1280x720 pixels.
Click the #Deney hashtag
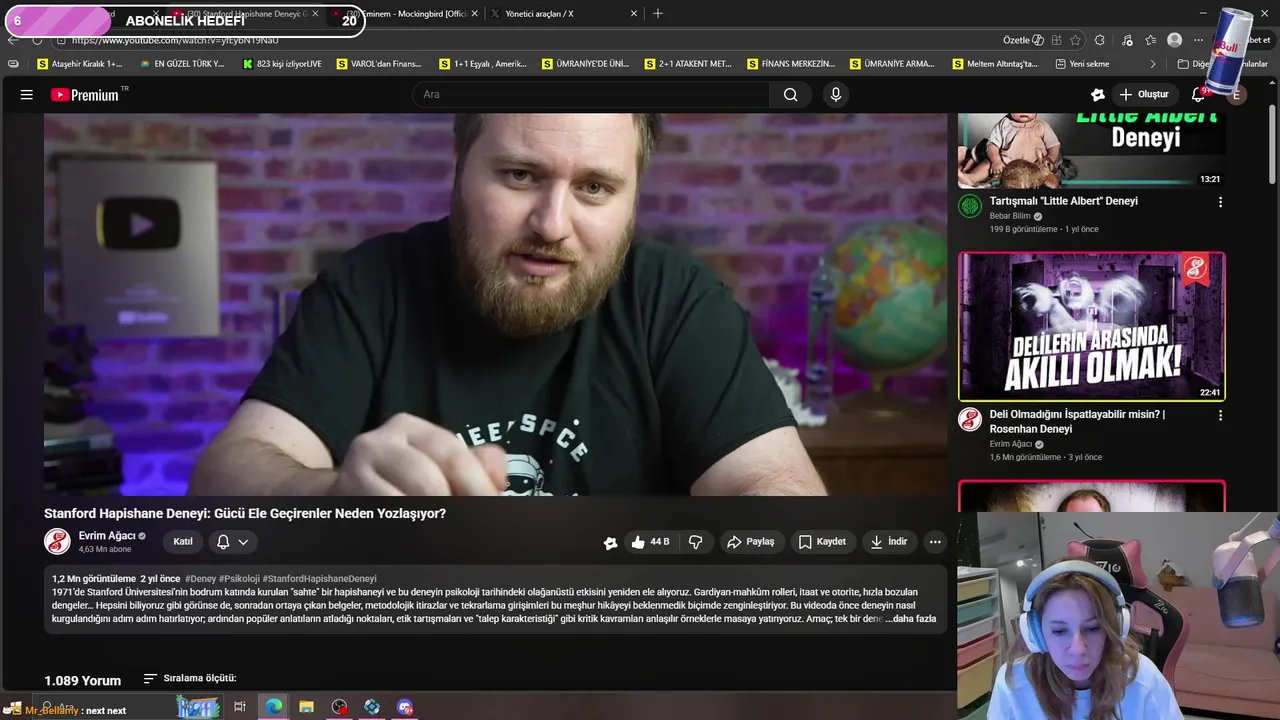pos(200,579)
